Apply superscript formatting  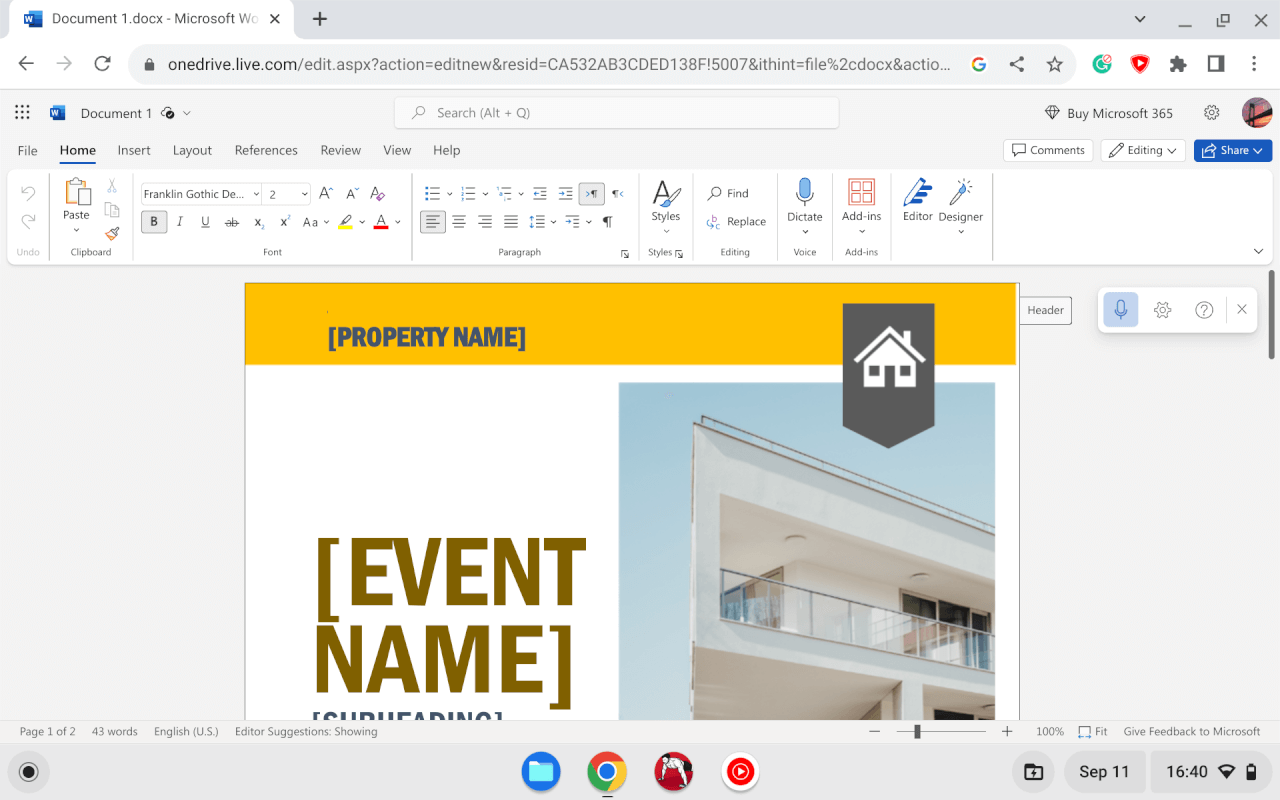click(285, 222)
